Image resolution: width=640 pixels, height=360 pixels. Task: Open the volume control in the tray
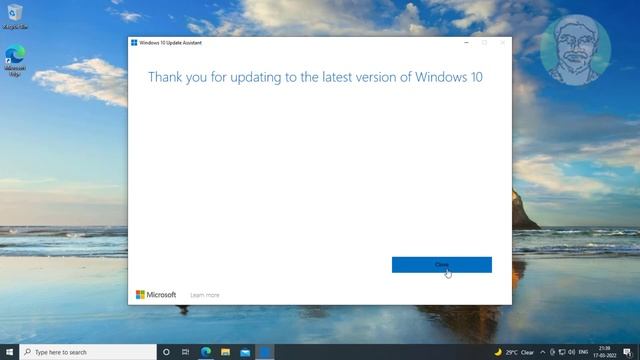(571, 352)
